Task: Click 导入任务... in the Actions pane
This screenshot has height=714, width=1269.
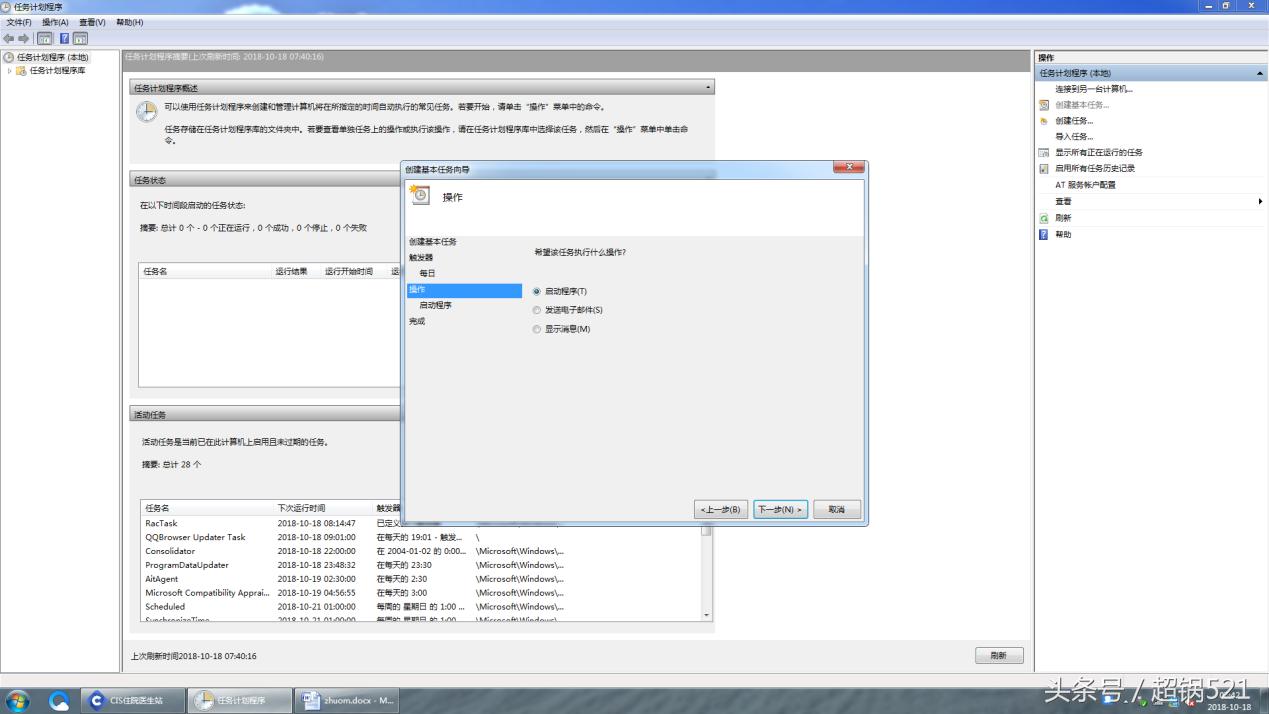Action: point(1074,137)
